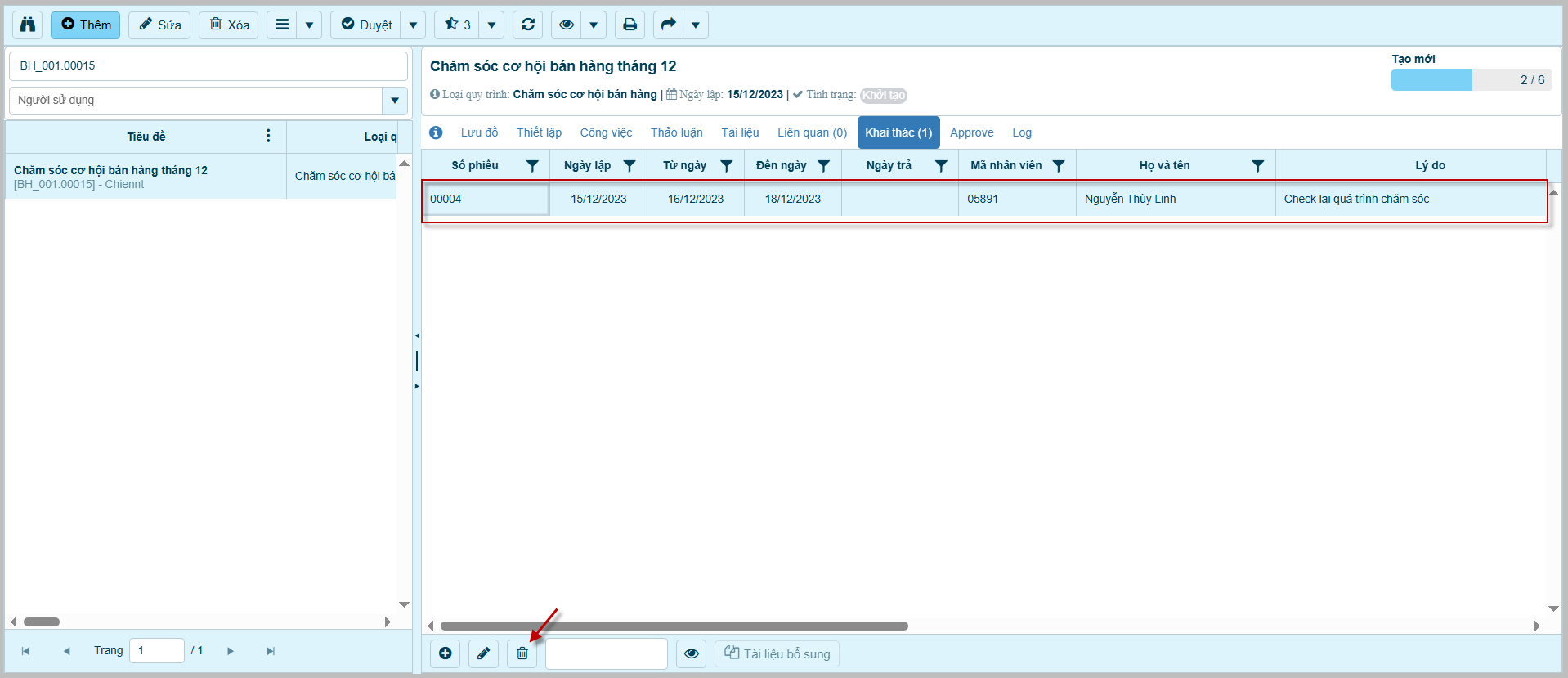The image size is (1568, 678).
Task: Click the Tạo mới progress bar
Action: 1471,79
